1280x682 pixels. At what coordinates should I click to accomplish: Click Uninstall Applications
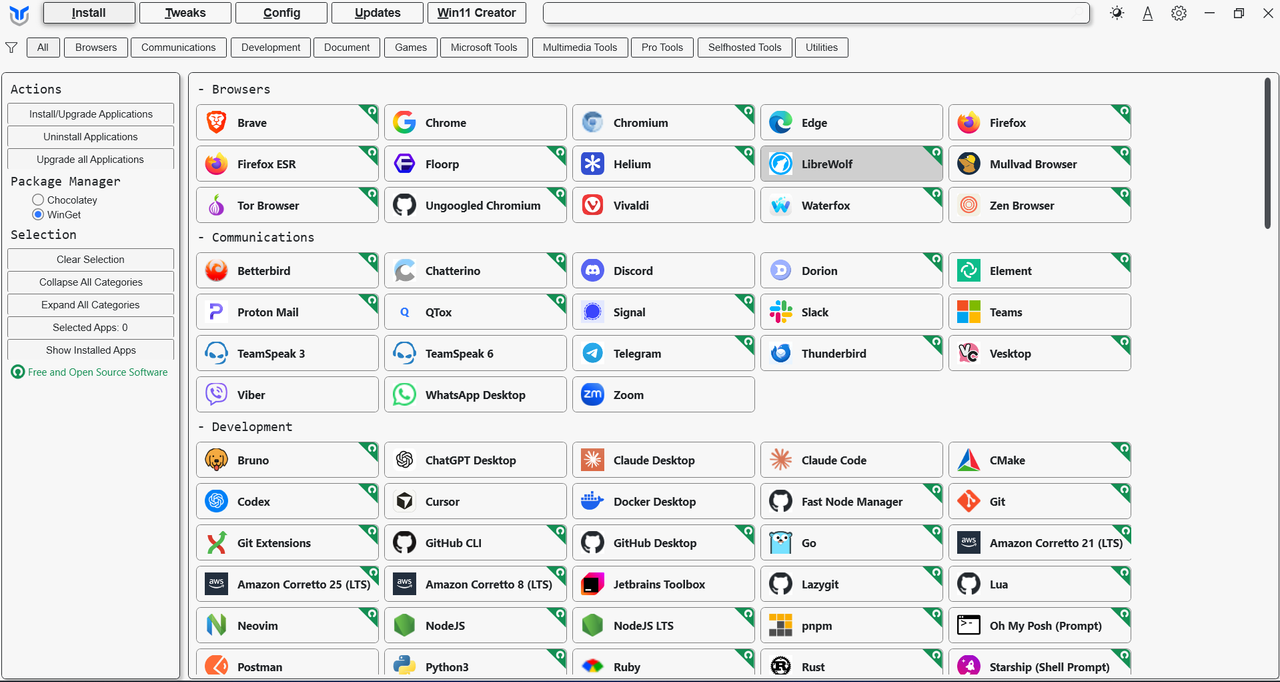point(91,137)
